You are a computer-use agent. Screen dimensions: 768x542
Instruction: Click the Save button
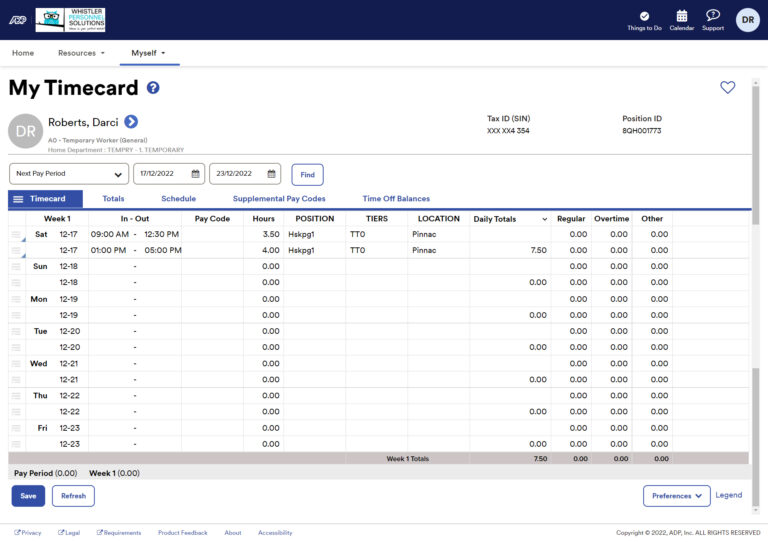[x=28, y=496]
